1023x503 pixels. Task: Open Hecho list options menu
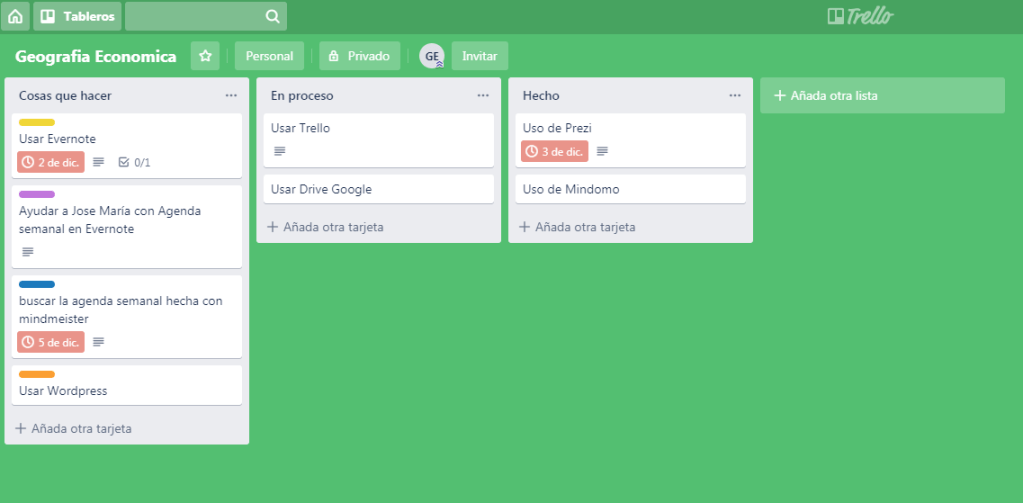[735, 95]
